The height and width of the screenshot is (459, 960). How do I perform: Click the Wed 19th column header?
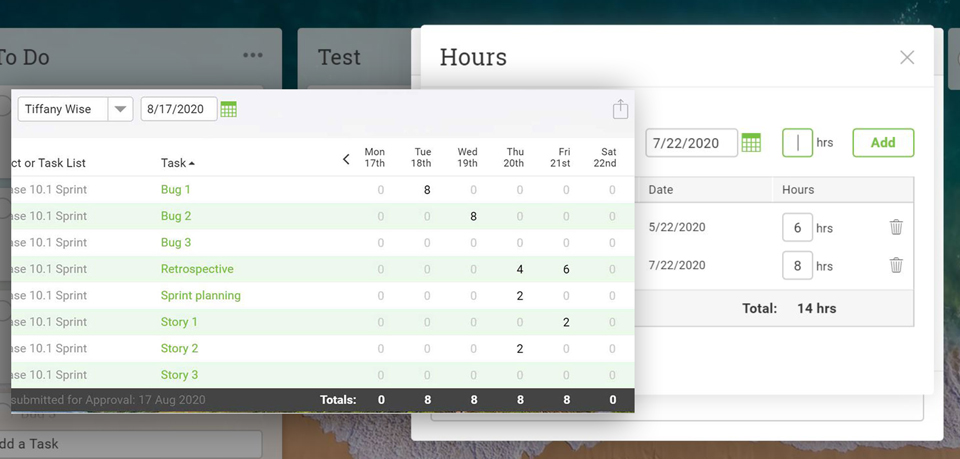pos(467,157)
